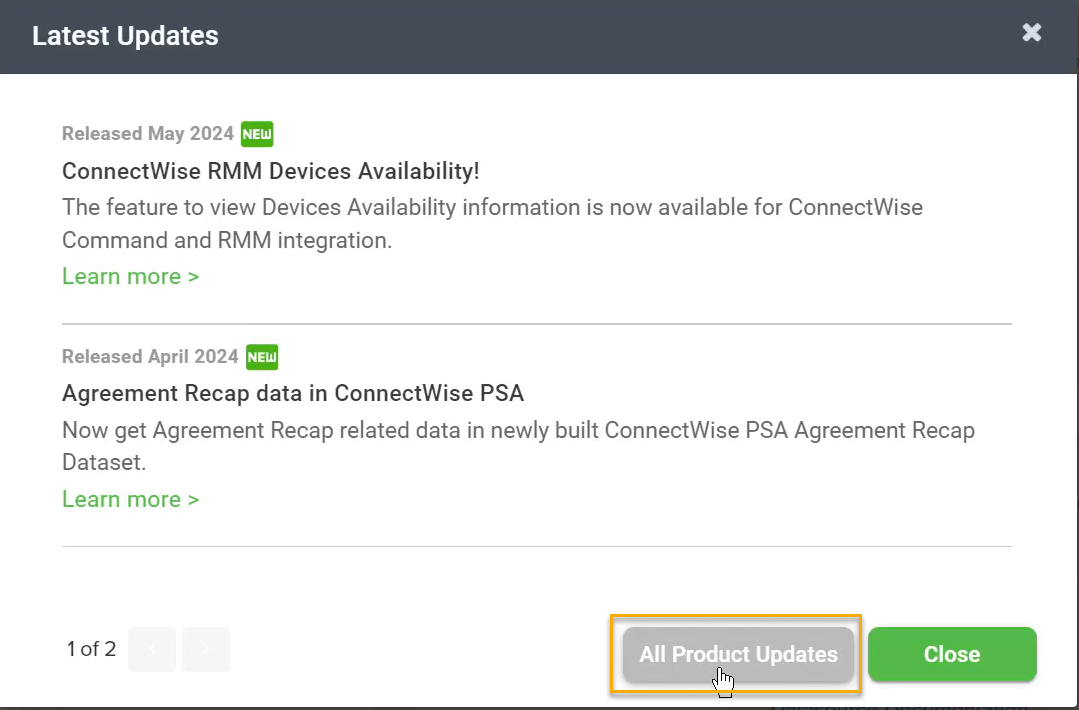This screenshot has height=710, width=1079.
Task: Click the All Product Updates button
Action: [x=738, y=654]
